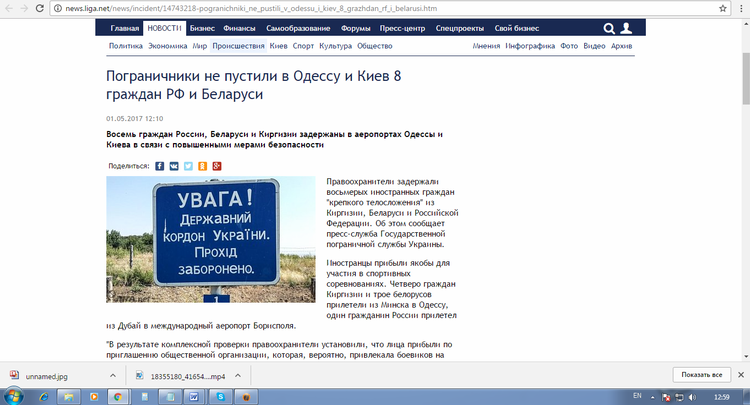Share article on Facebook
The image size is (750, 405).
159,165
